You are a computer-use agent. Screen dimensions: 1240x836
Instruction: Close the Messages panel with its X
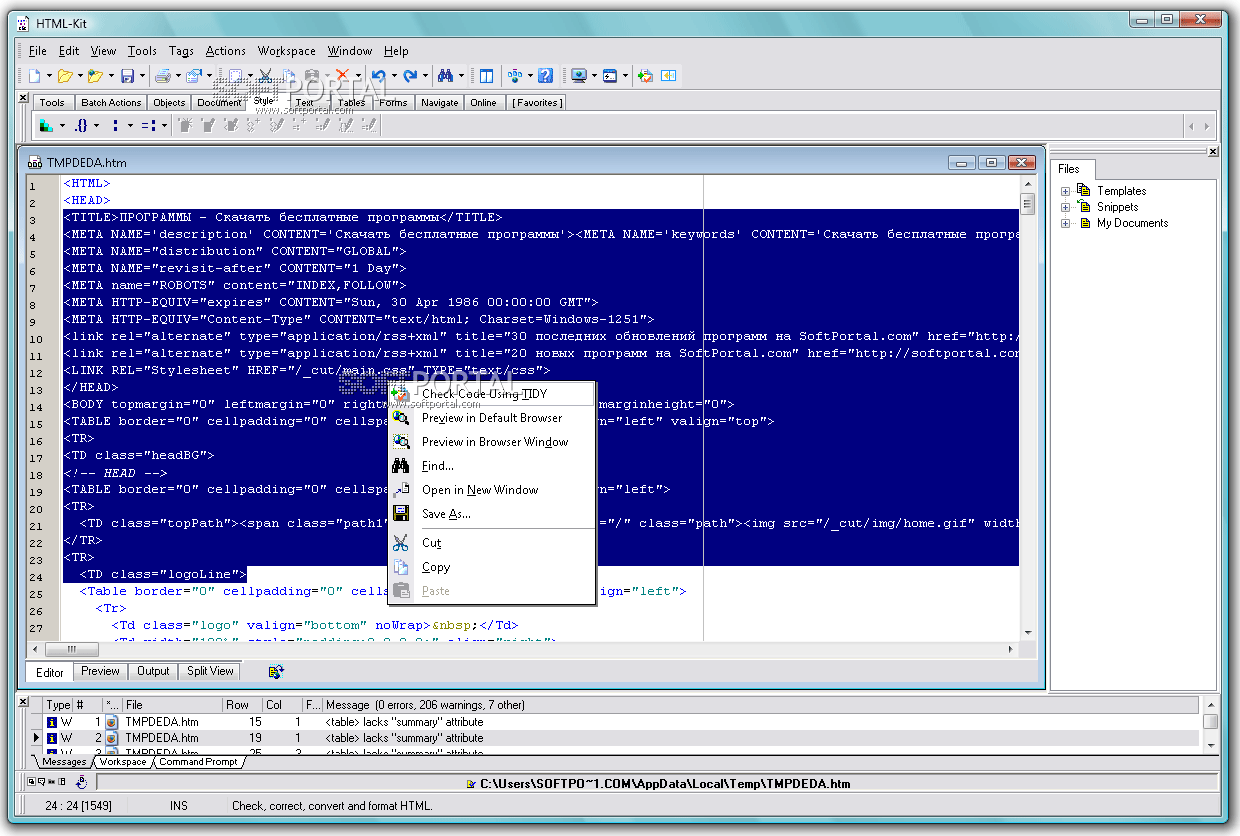coord(24,702)
